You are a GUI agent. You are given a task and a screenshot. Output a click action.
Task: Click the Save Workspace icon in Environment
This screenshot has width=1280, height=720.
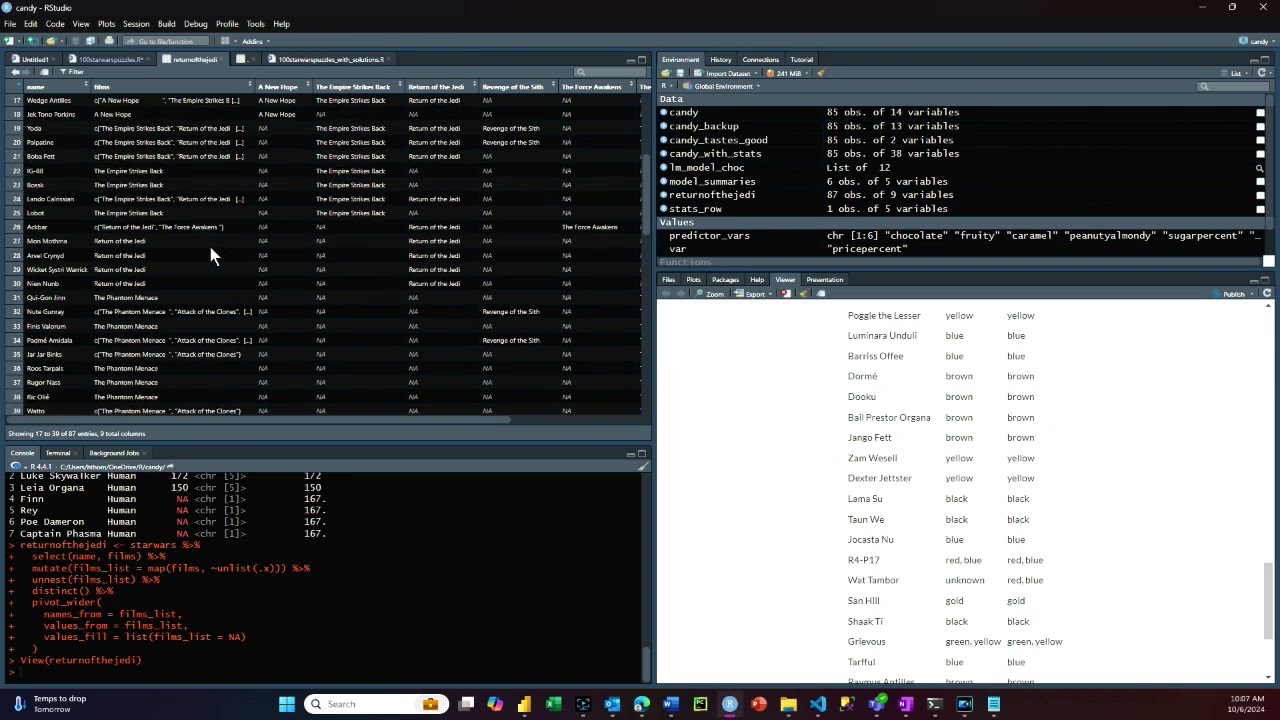(680, 73)
